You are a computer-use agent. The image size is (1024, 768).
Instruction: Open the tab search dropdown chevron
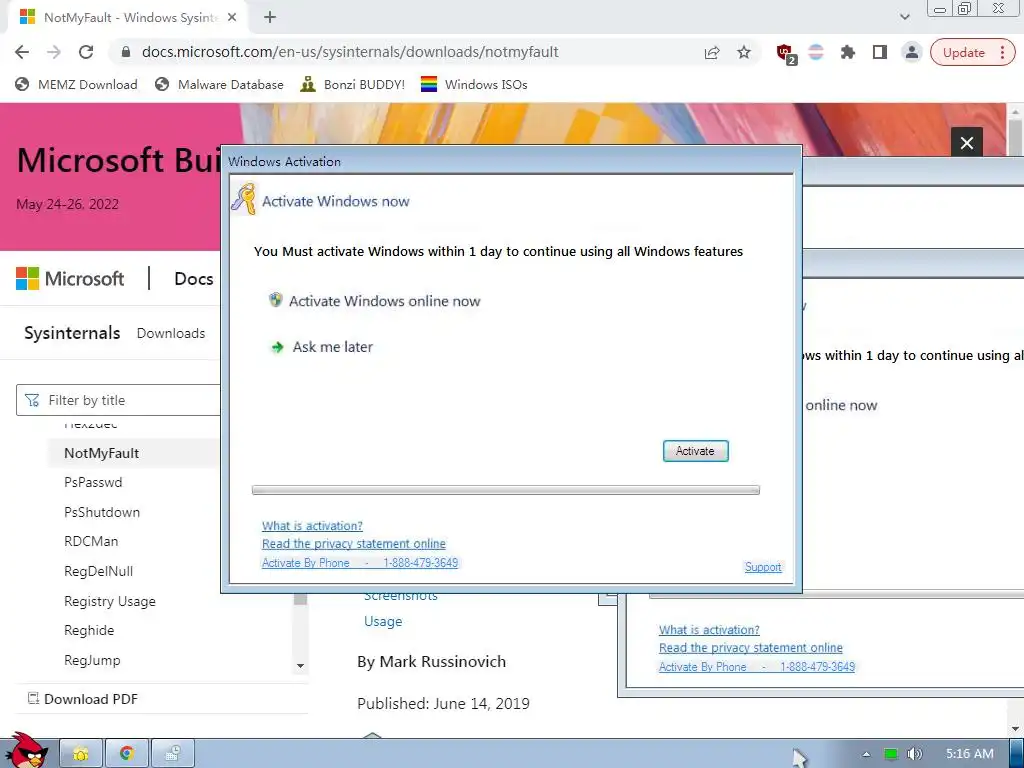(904, 18)
